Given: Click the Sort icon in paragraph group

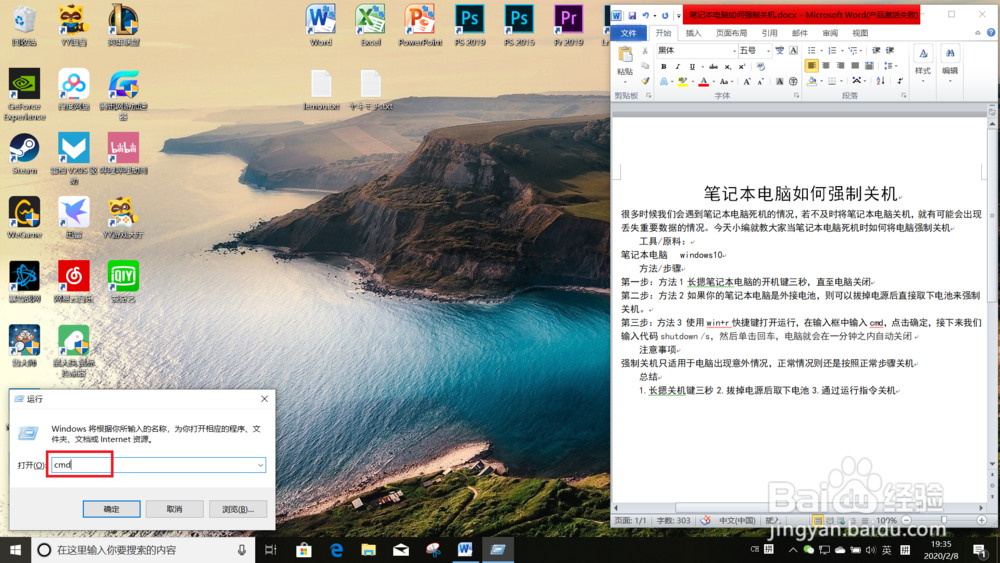Looking at the screenshot, I should [x=881, y=82].
